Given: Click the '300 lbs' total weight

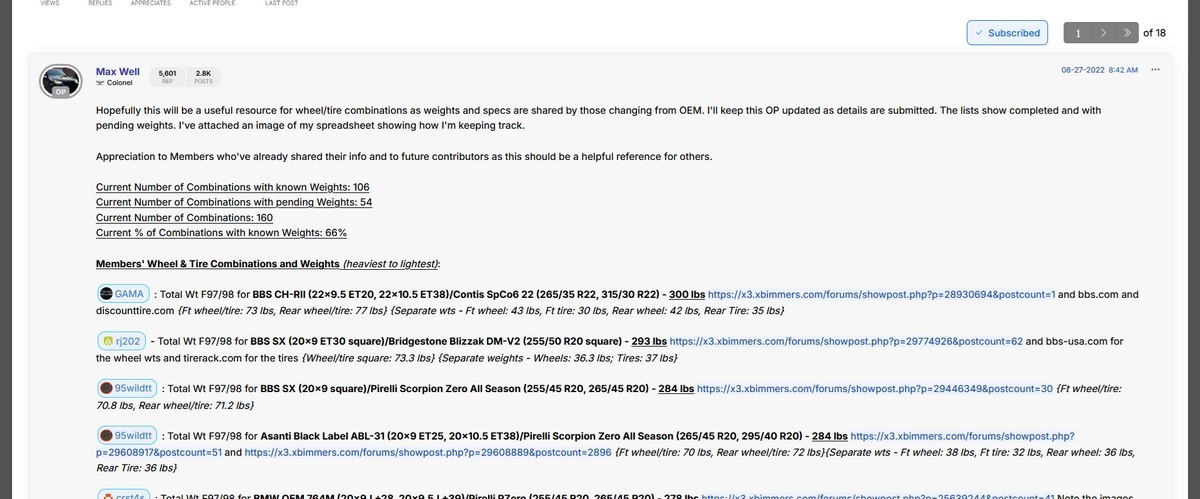Looking at the screenshot, I should click(687, 295).
